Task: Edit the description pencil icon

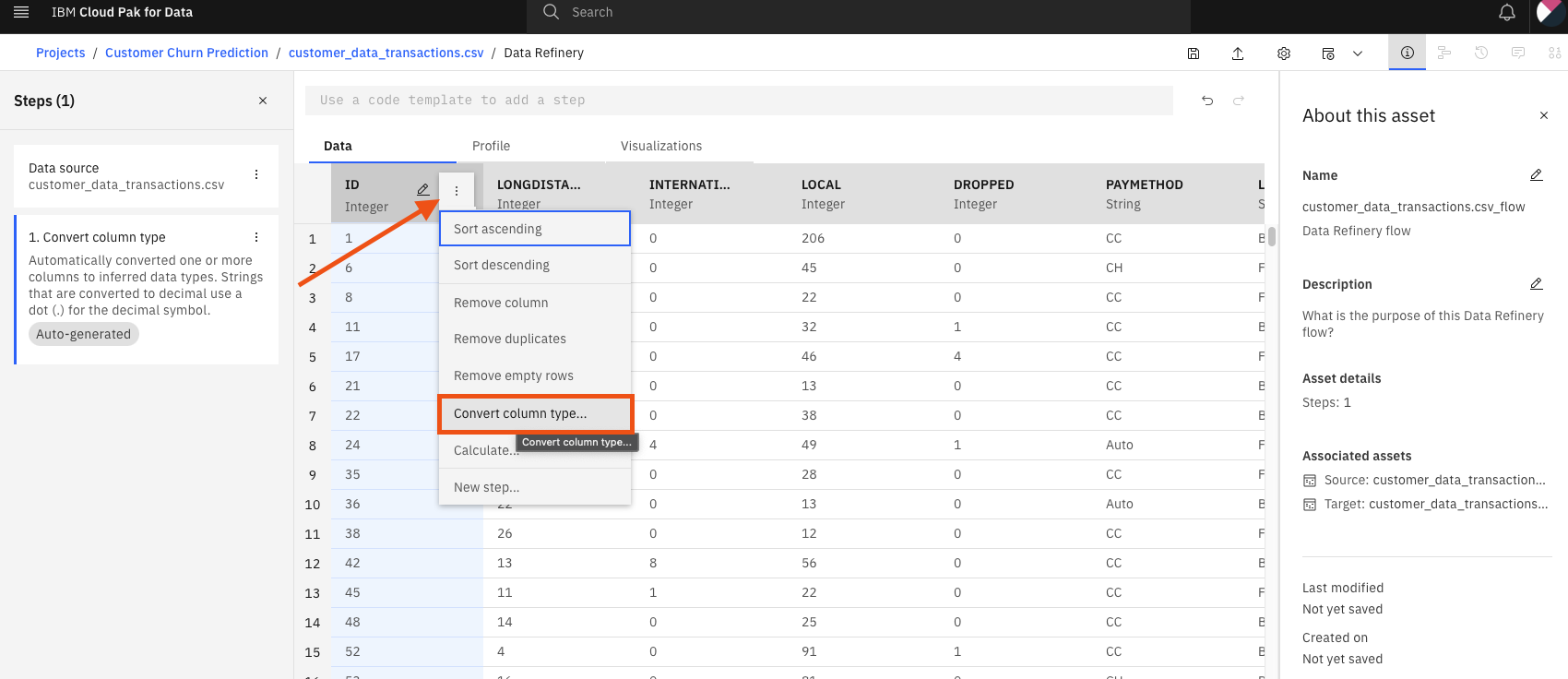Action: [1537, 284]
